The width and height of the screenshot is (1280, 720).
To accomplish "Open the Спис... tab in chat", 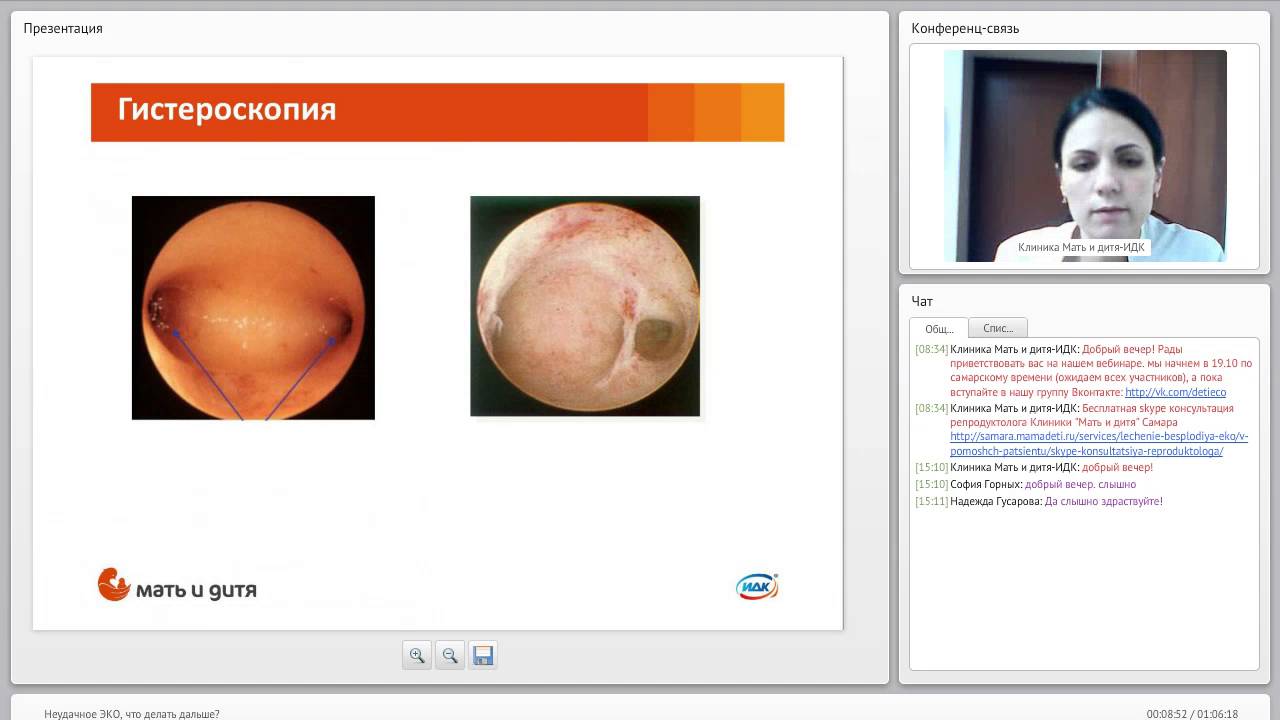I will pyautogui.click(x=998, y=328).
